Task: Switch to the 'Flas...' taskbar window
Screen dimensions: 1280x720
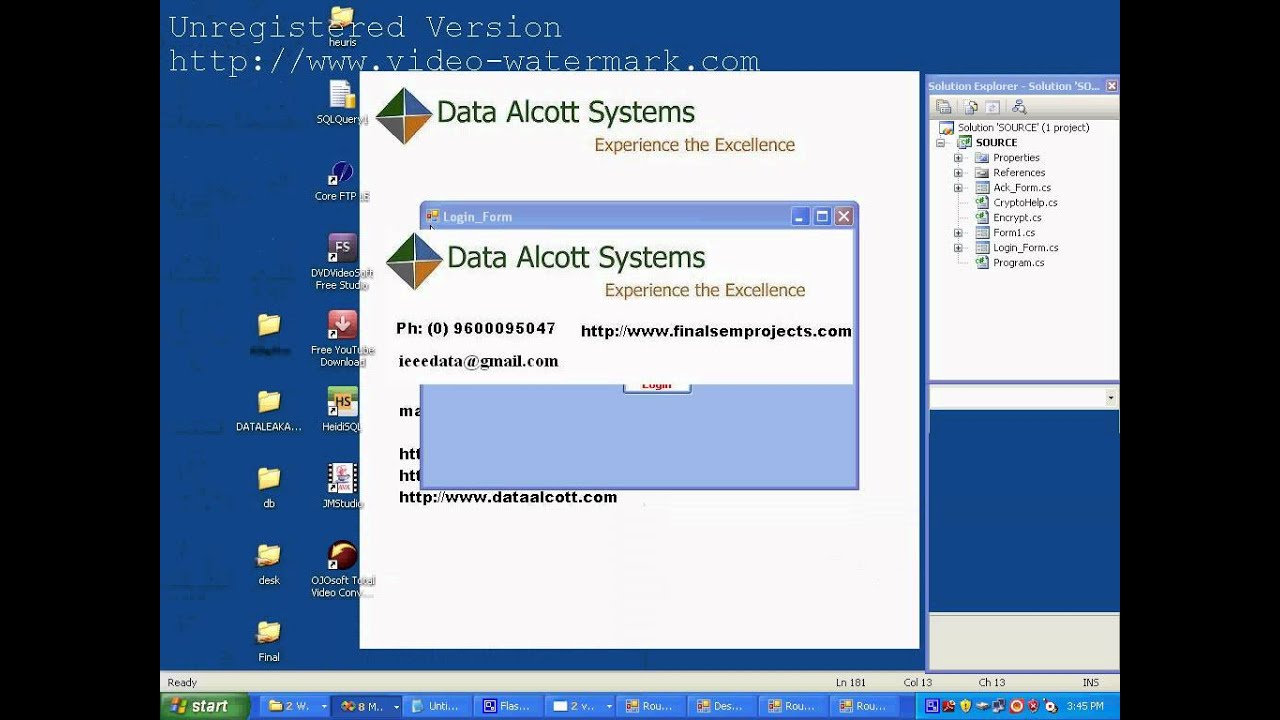Action: coord(508,706)
